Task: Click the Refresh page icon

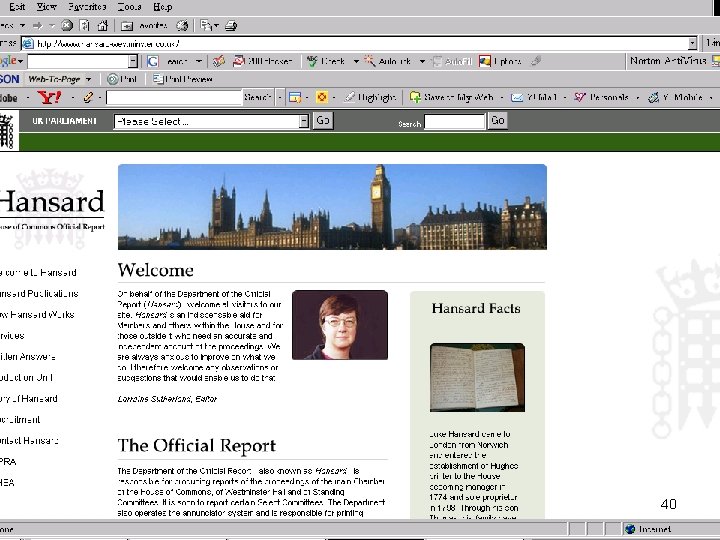Action: click(85, 25)
